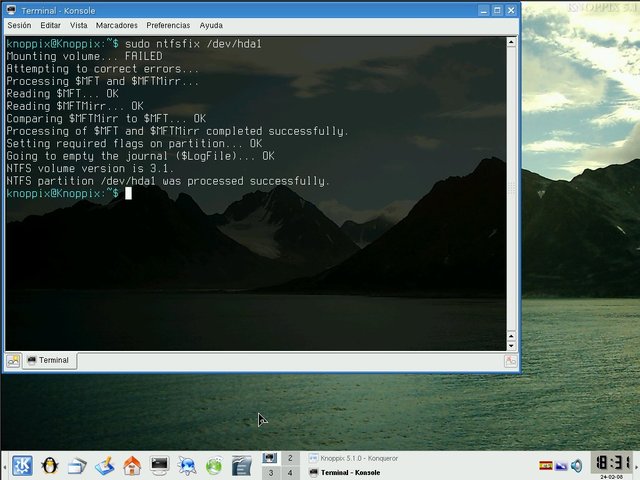Click Konsole title bar window icon

pos(11,10)
